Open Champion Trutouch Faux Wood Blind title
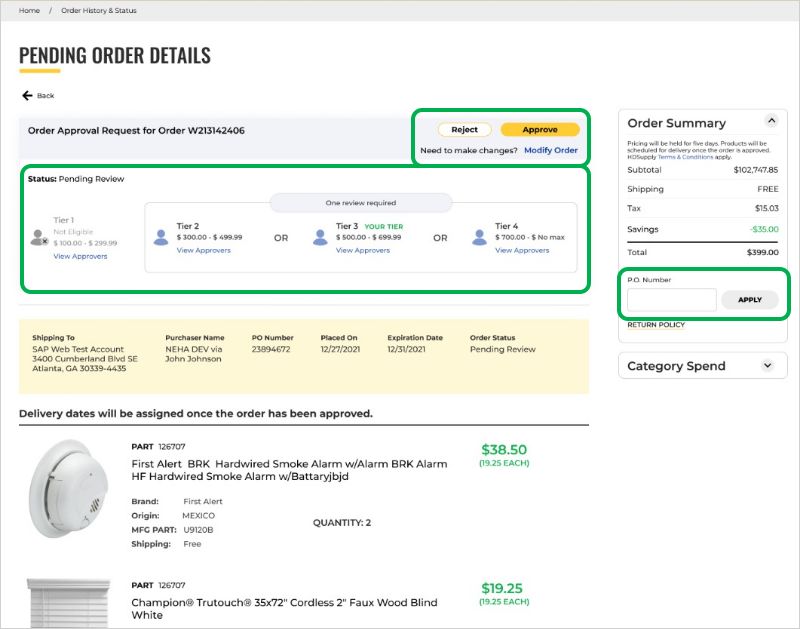This screenshot has height=629, width=800. pos(284,609)
